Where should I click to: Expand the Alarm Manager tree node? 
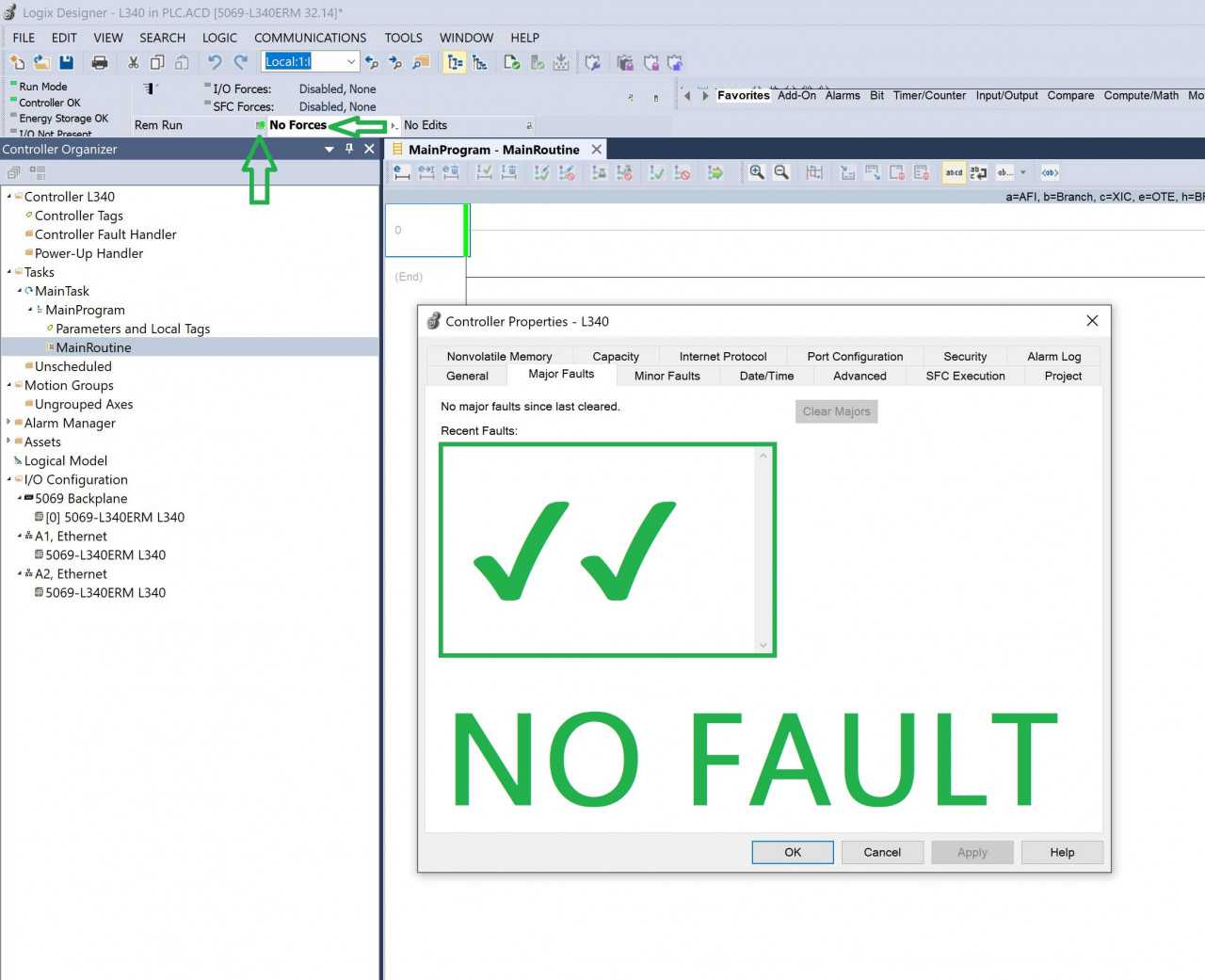(x=9, y=423)
